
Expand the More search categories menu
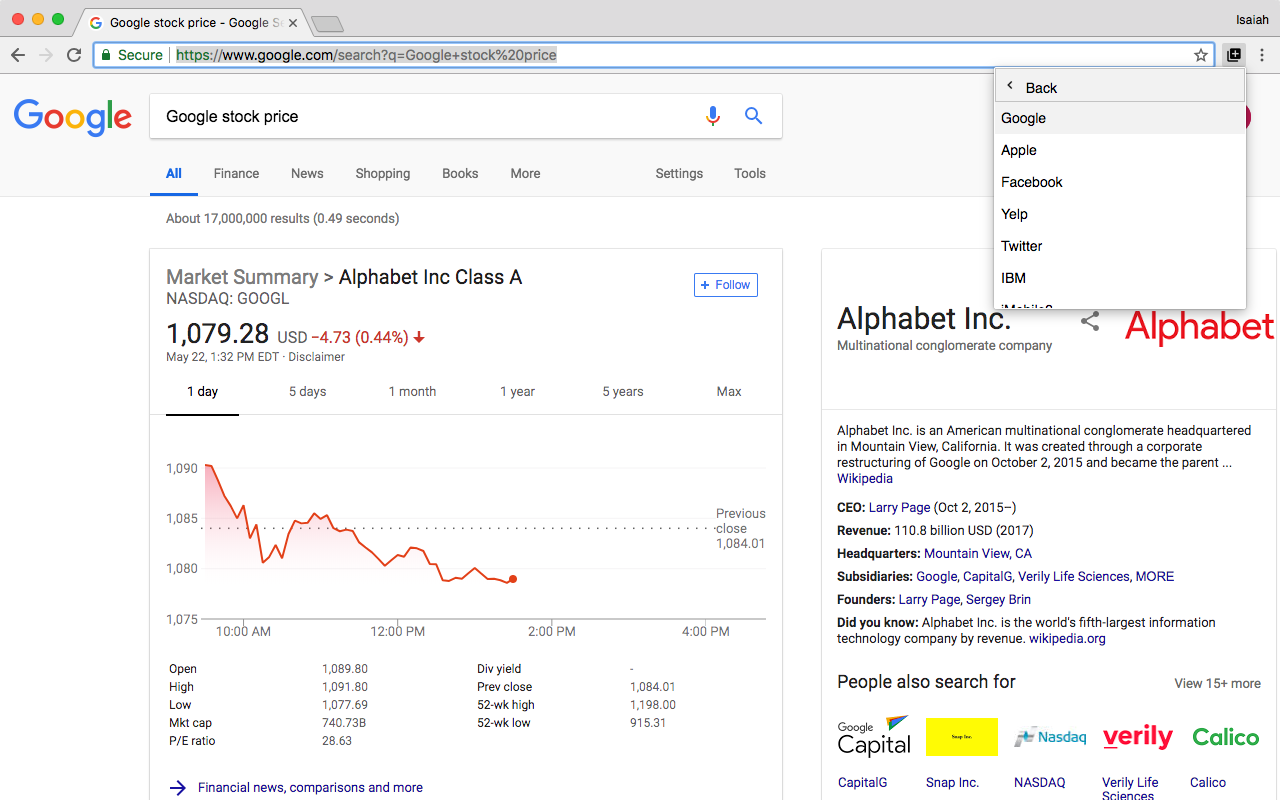(525, 173)
